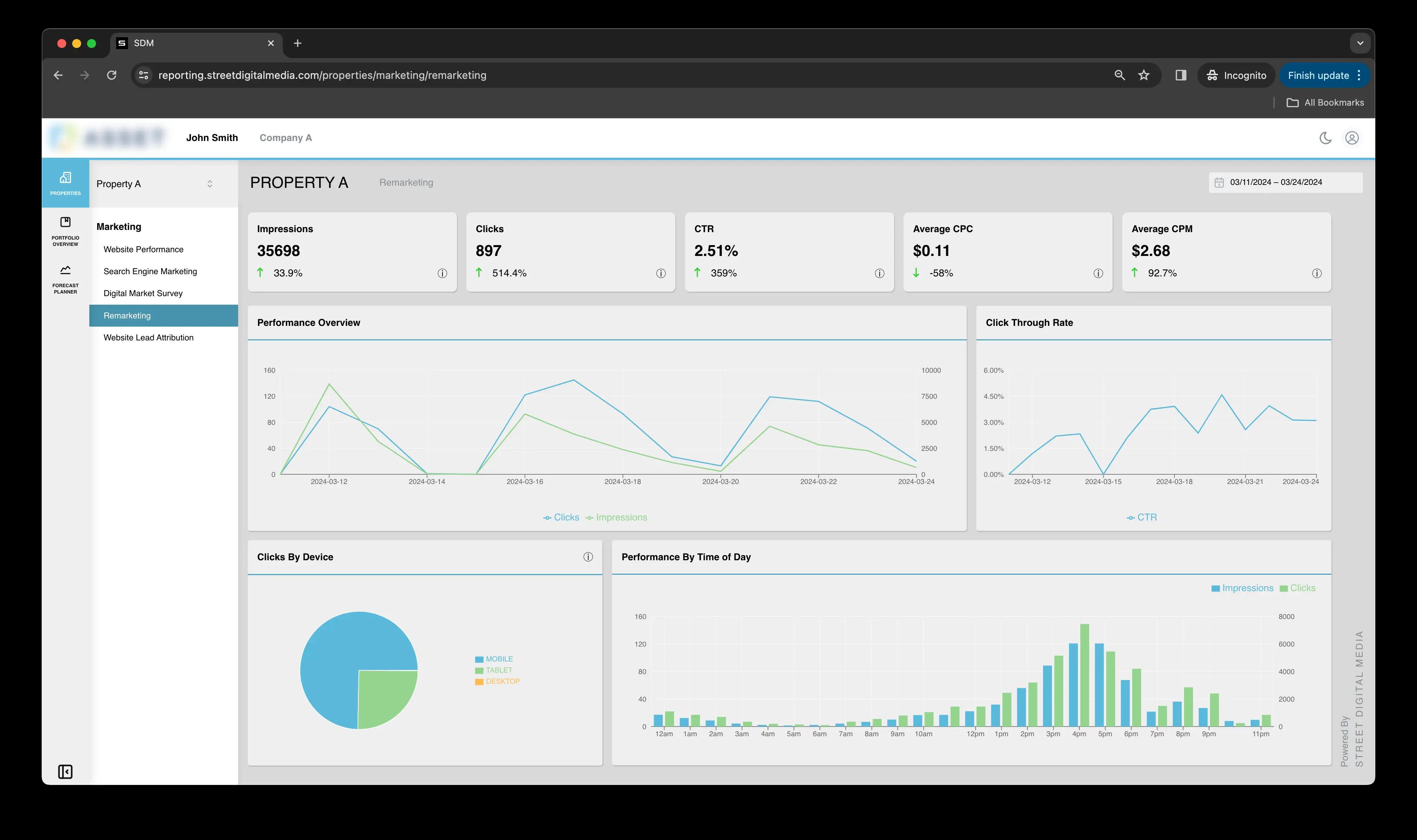Click the blurred company logo
This screenshot has height=840, width=1417.
pos(108,138)
